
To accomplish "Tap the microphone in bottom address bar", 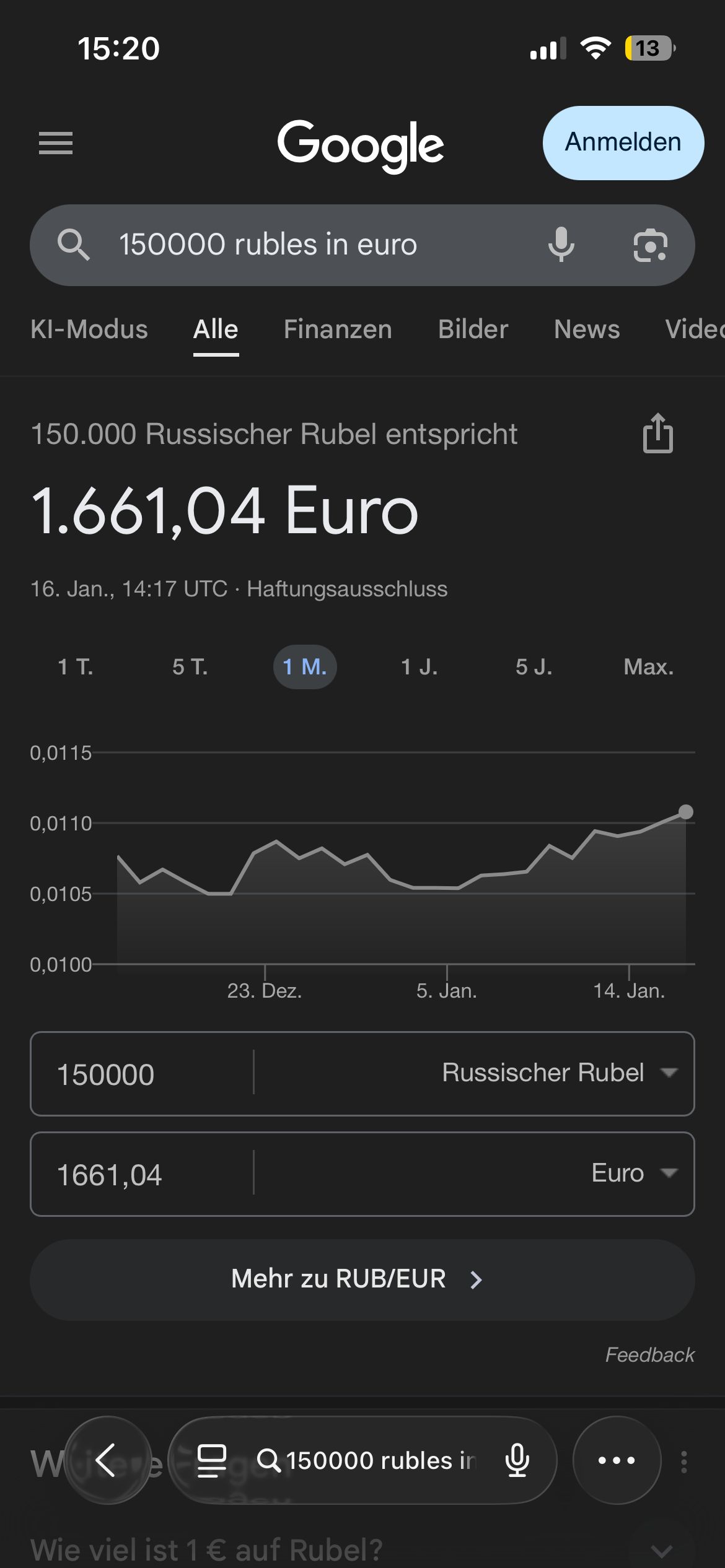I will (x=517, y=1460).
